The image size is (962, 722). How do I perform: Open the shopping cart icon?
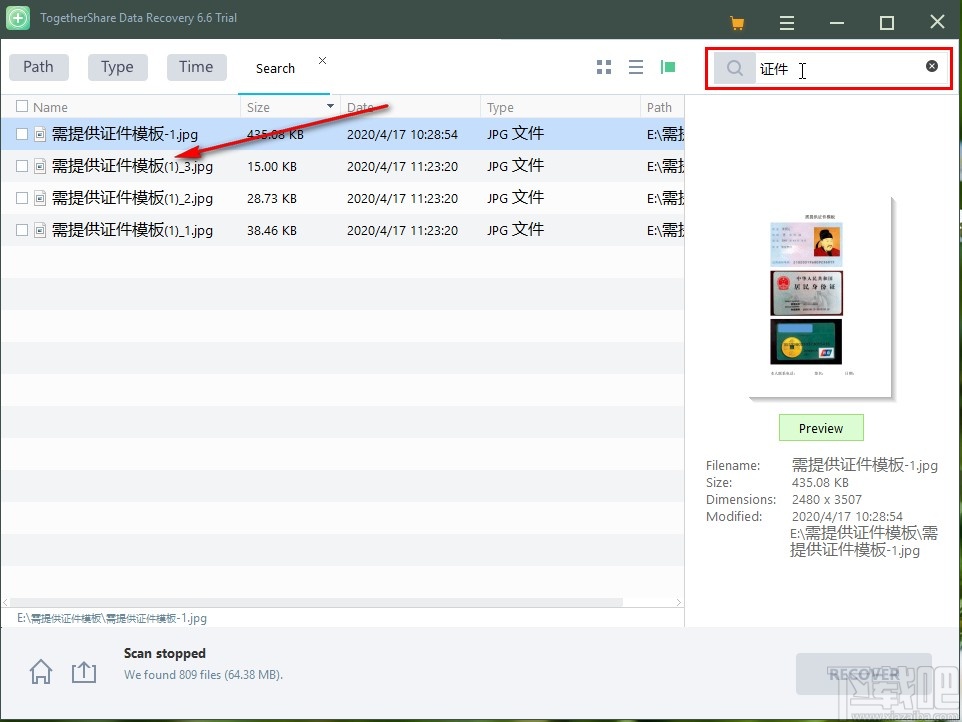click(739, 21)
